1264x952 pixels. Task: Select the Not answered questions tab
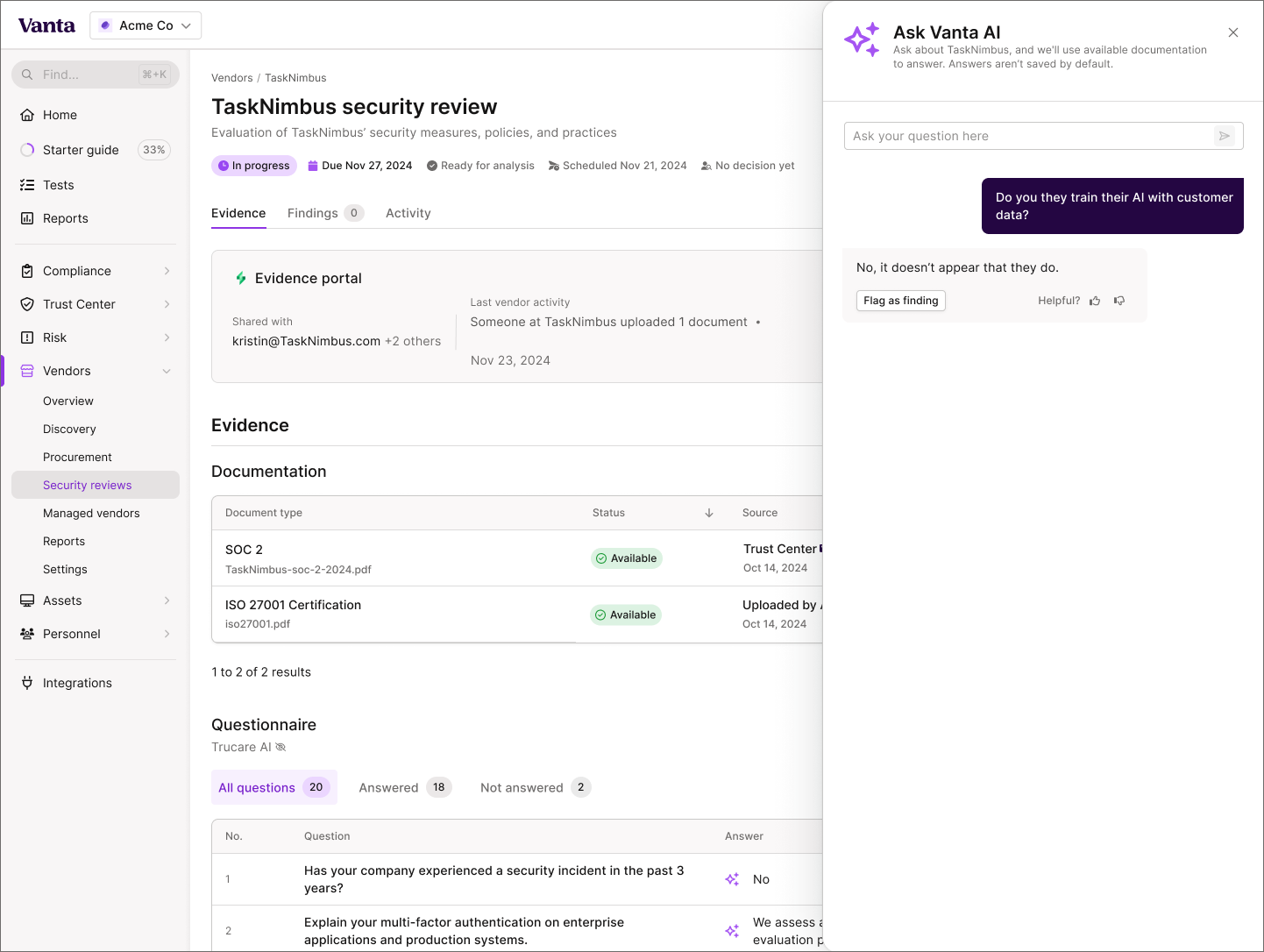(536, 787)
